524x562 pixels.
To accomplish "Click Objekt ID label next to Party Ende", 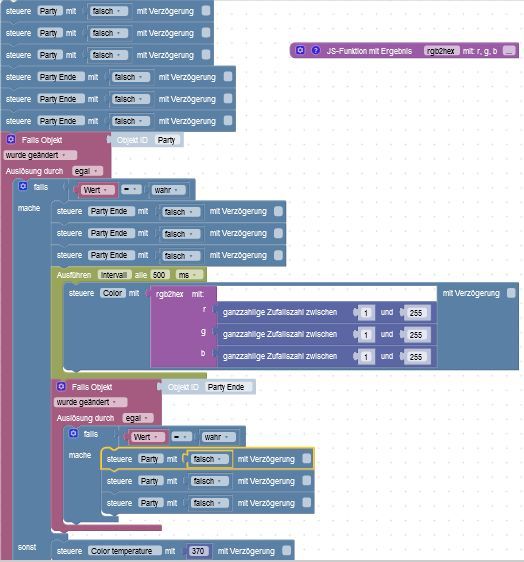I will (x=183, y=387).
